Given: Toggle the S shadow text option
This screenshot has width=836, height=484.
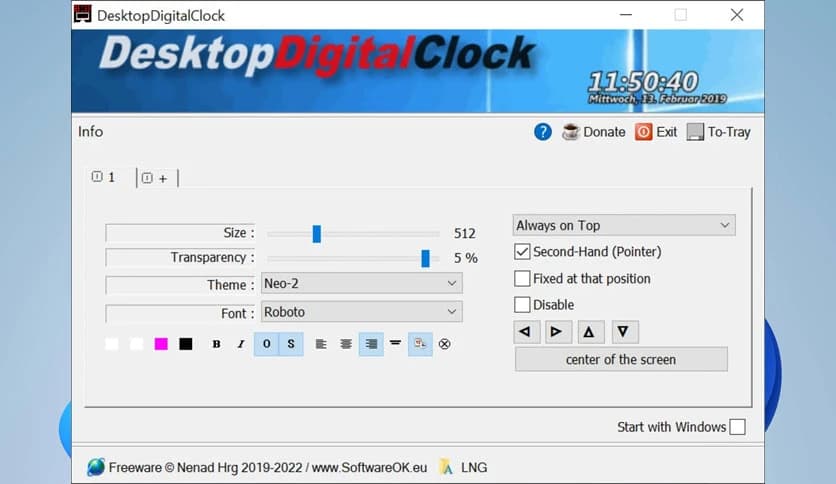Looking at the screenshot, I should coord(291,344).
